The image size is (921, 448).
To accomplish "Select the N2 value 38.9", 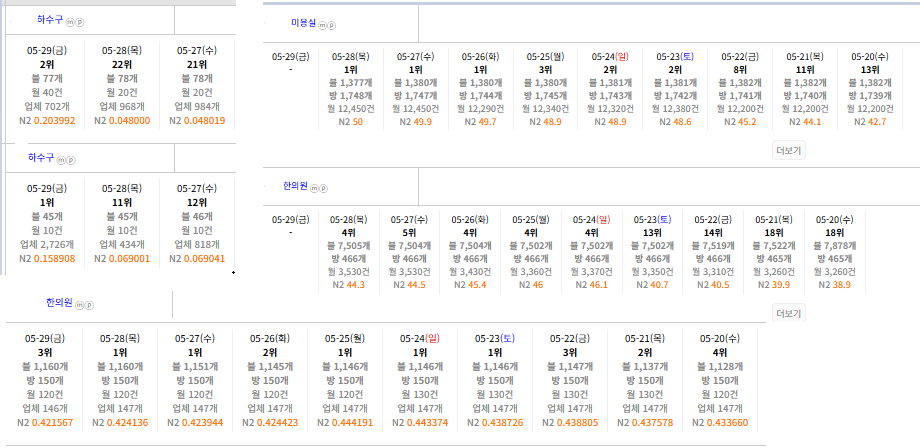I will (x=841, y=284).
